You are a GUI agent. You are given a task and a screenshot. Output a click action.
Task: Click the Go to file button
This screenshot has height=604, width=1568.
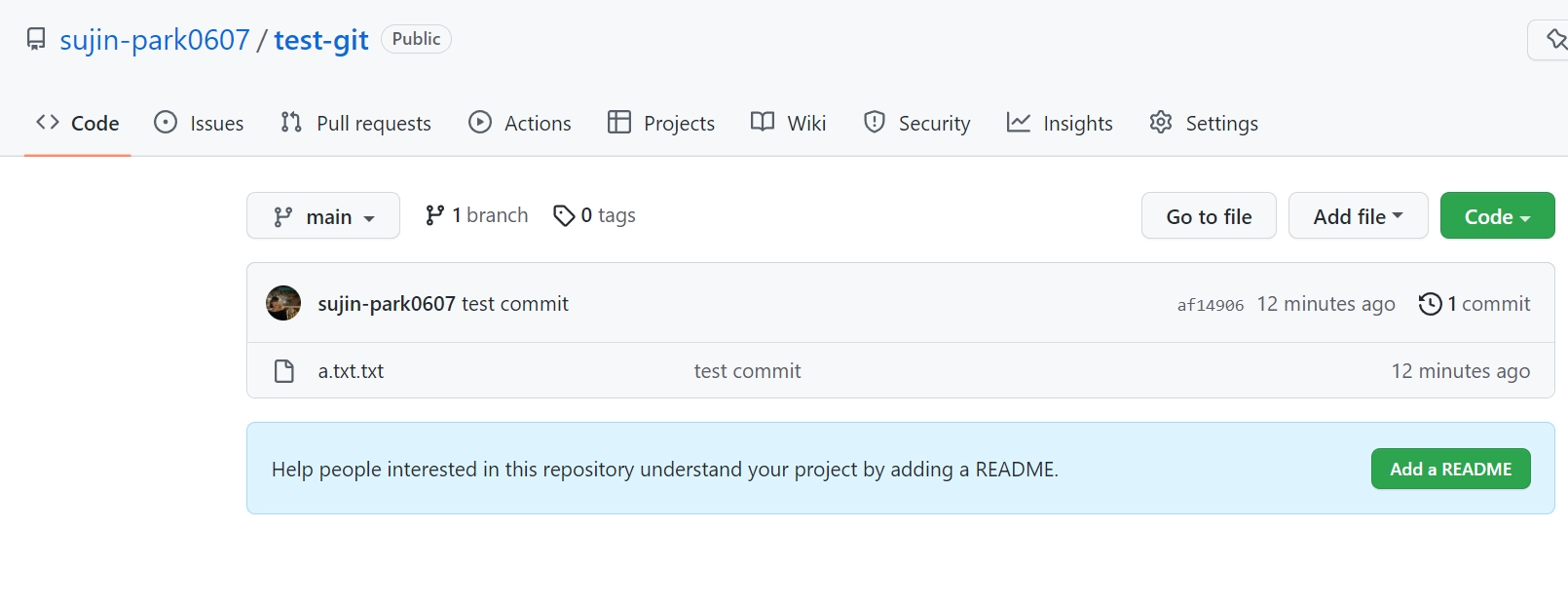pos(1209,216)
